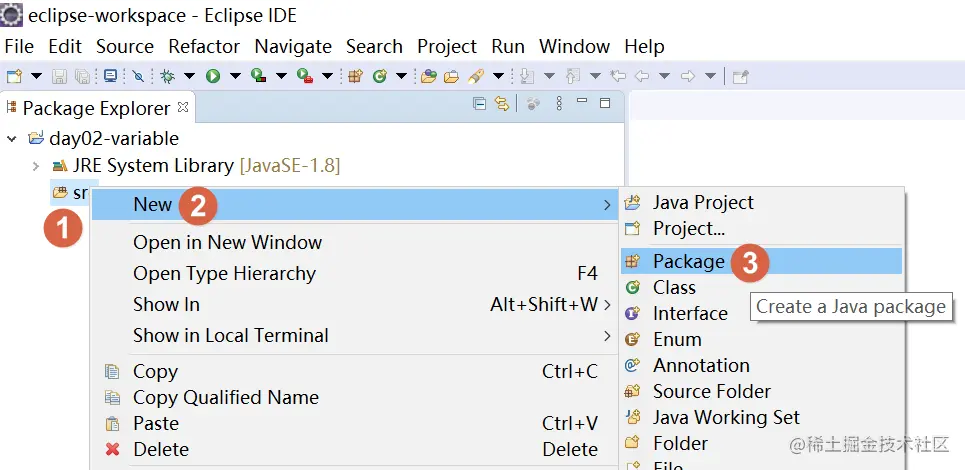Toggle the Pin Editor icon
The height and width of the screenshot is (470, 965).
pos(741,76)
